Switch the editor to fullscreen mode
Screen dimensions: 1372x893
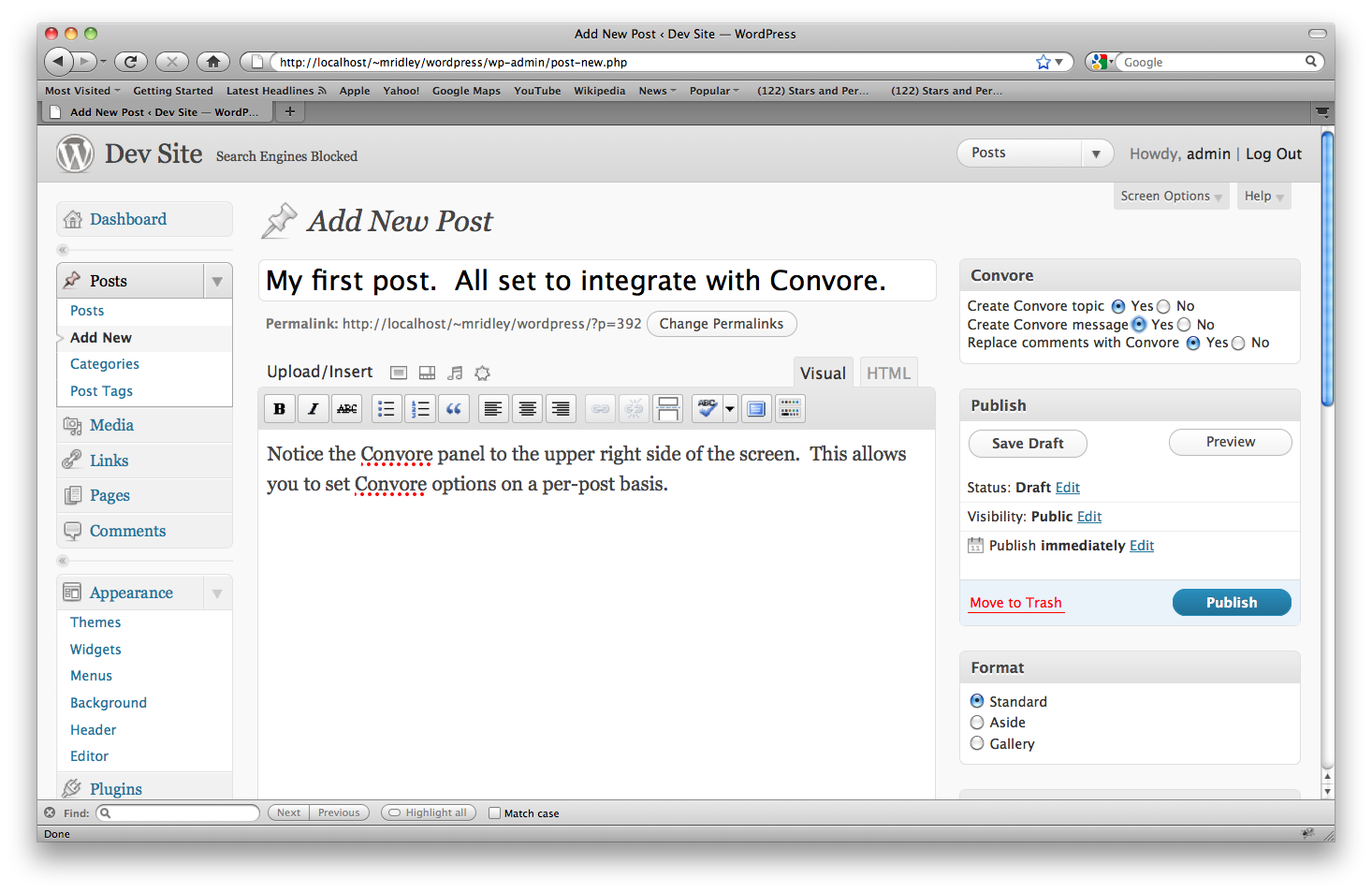point(756,409)
